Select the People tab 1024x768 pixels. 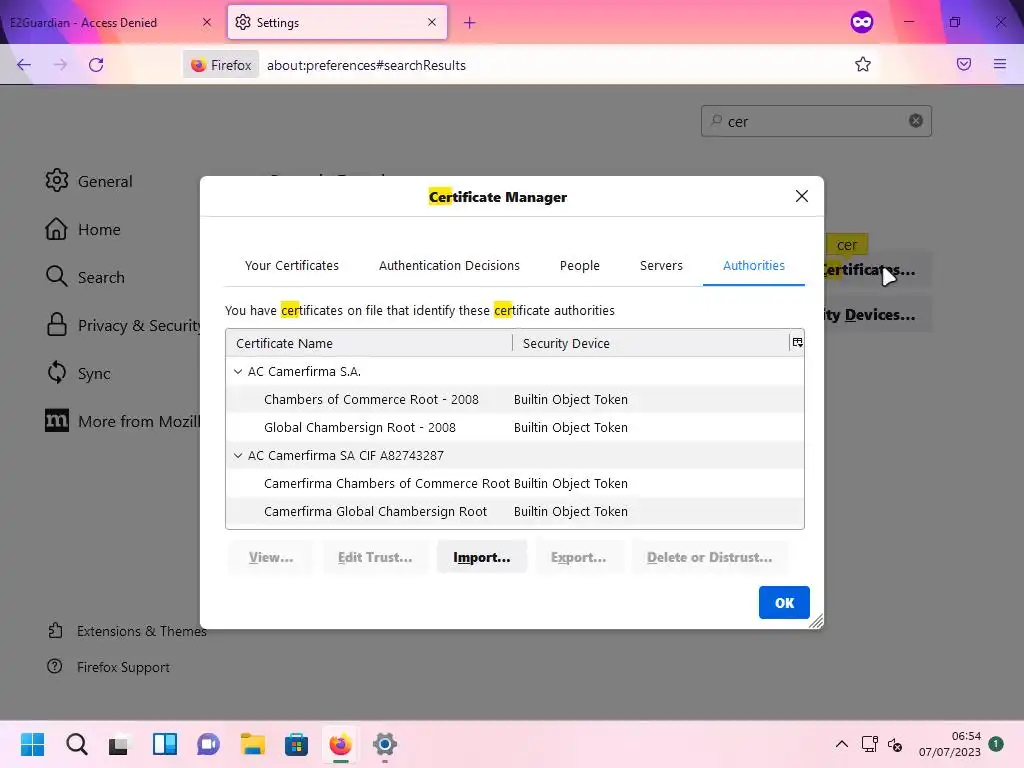[x=579, y=266]
